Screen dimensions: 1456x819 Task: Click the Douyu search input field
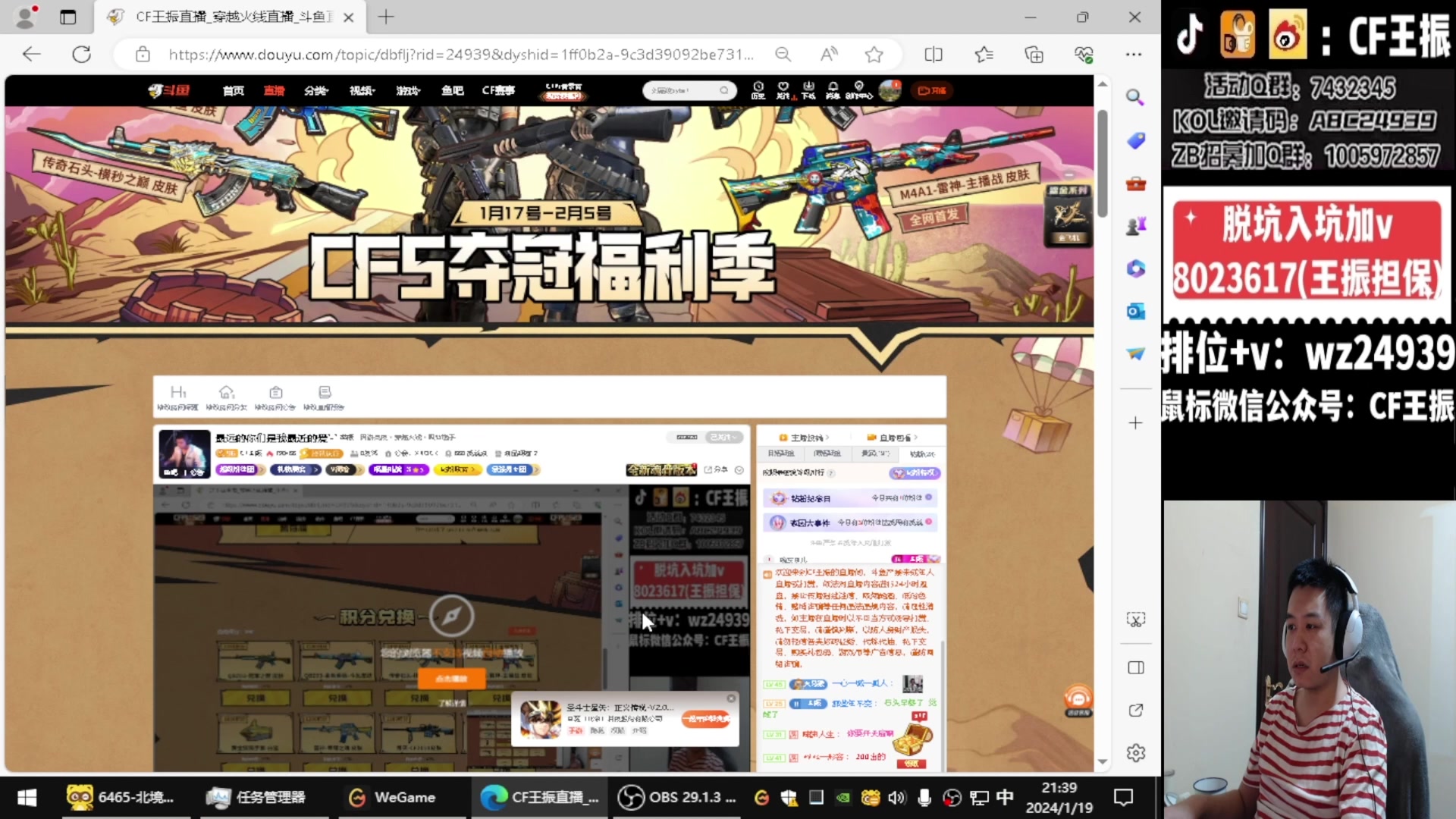(x=682, y=90)
